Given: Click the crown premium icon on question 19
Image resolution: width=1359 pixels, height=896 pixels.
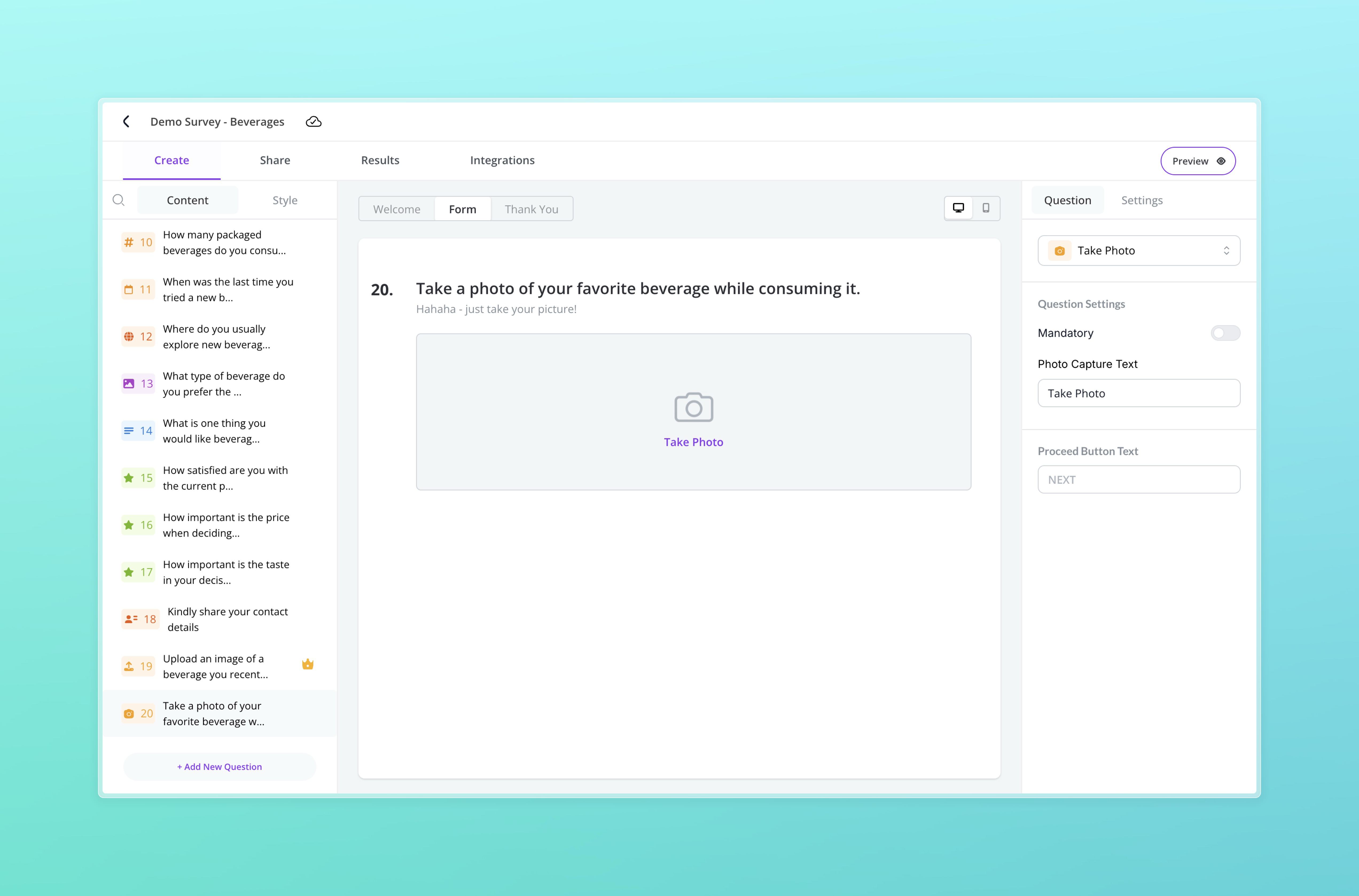Looking at the screenshot, I should [x=308, y=664].
